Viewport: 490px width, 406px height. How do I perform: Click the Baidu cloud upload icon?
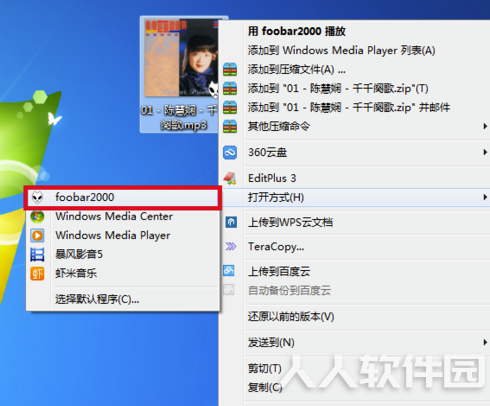[x=229, y=270]
